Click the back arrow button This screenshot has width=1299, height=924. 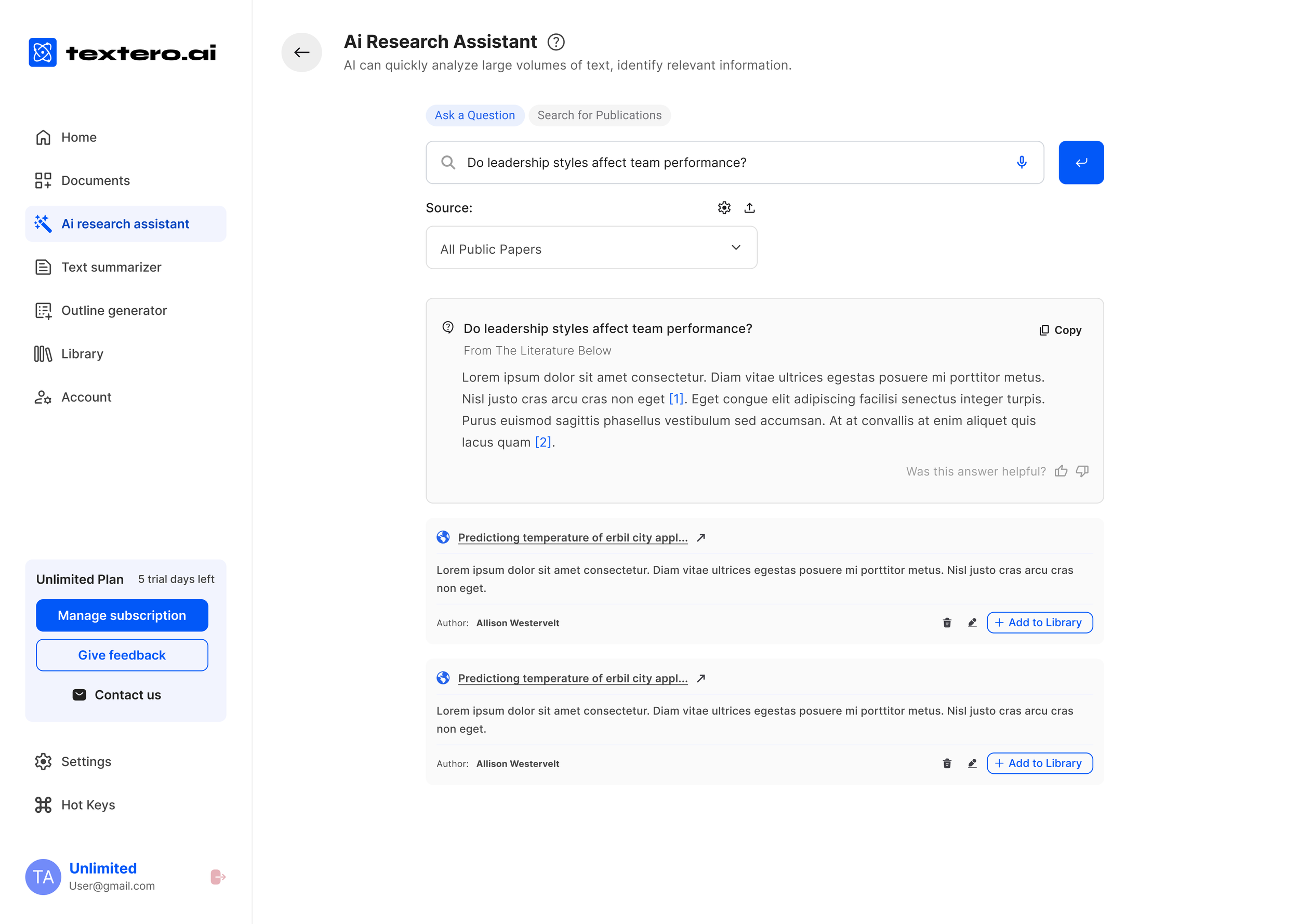tap(301, 52)
